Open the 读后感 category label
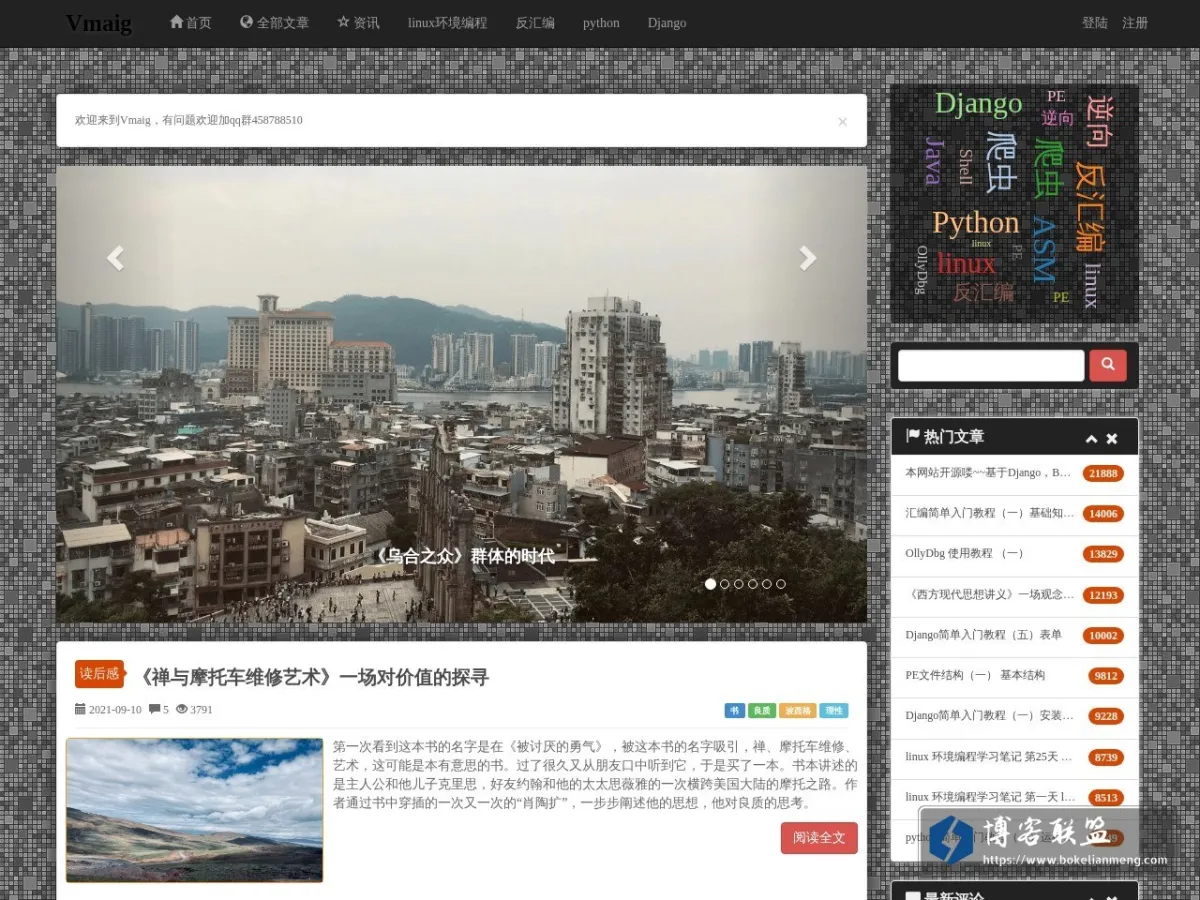This screenshot has width=1200, height=900. coord(99,674)
